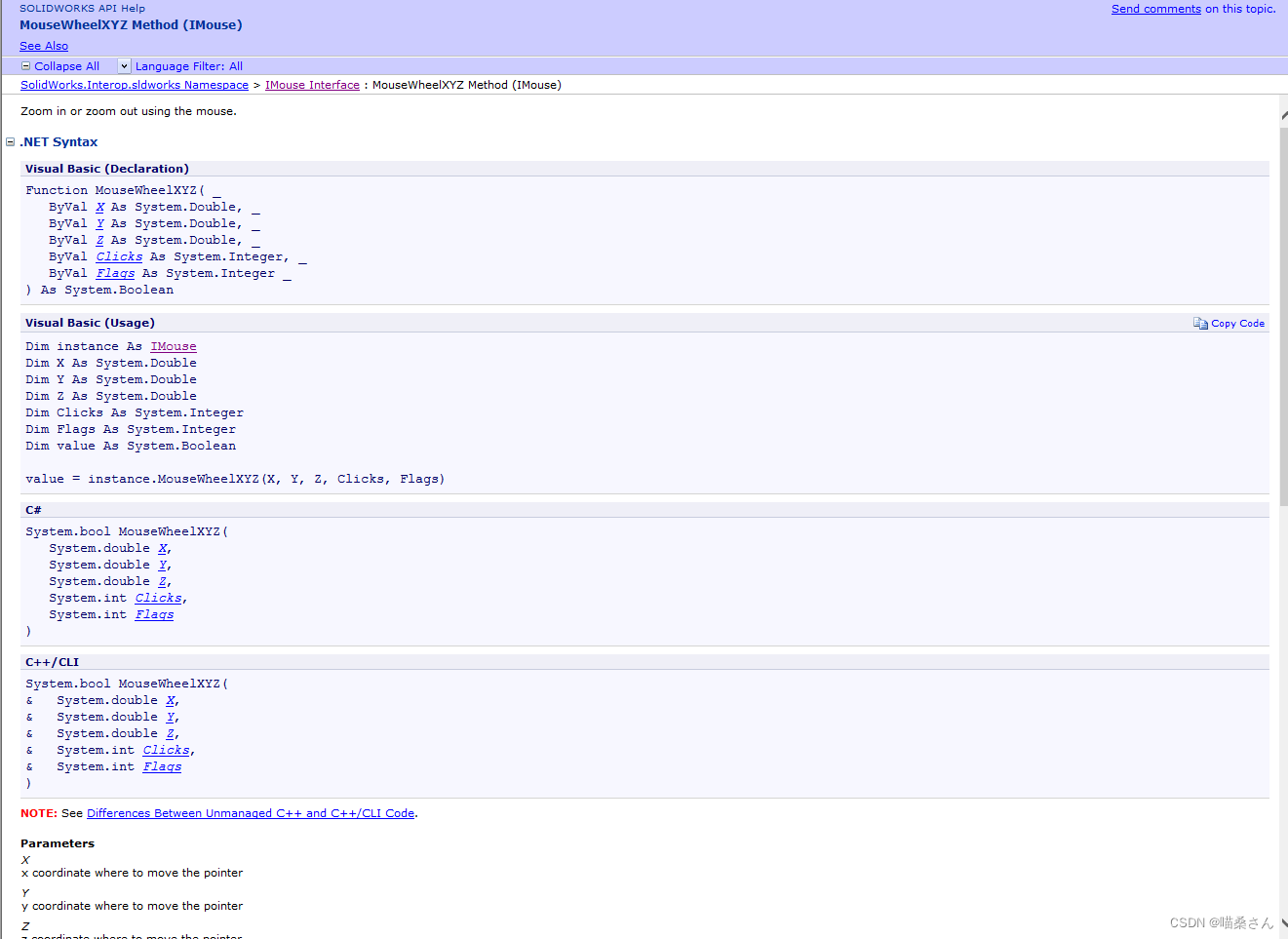Click the scrollbar down arrow

(1283, 922)
